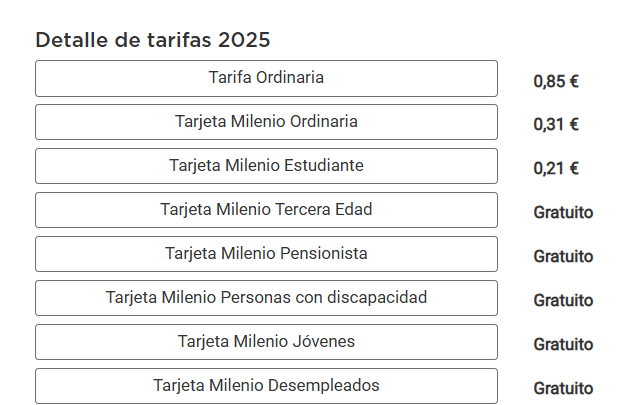Click Gratuito next to Pensionista
The image size is (638, 405).
tap(563, 256)
